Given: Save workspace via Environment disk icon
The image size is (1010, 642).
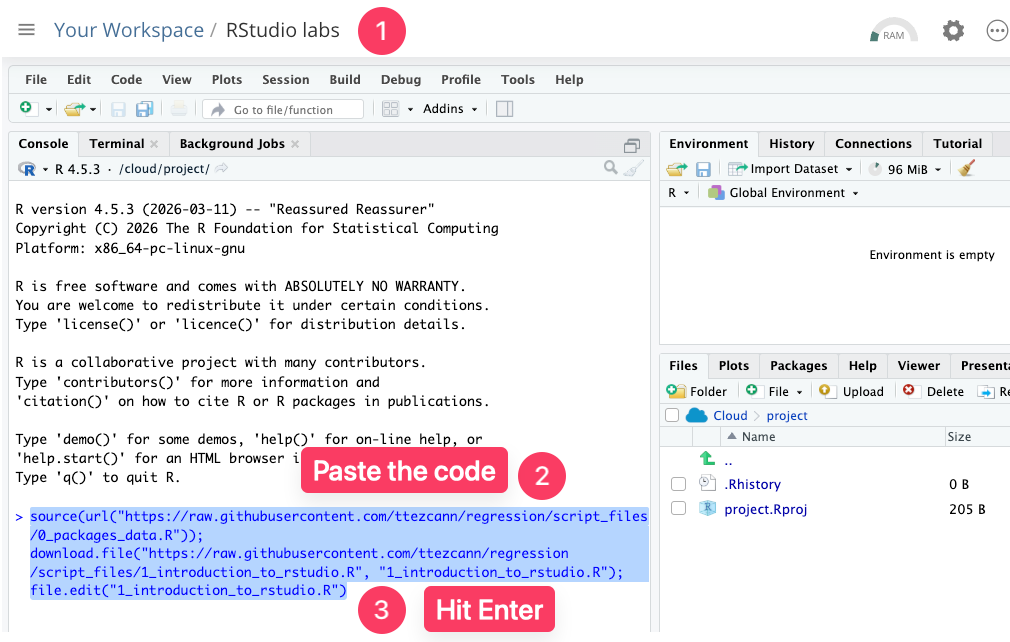Looking at the screenshot, I should coord(703,169).
